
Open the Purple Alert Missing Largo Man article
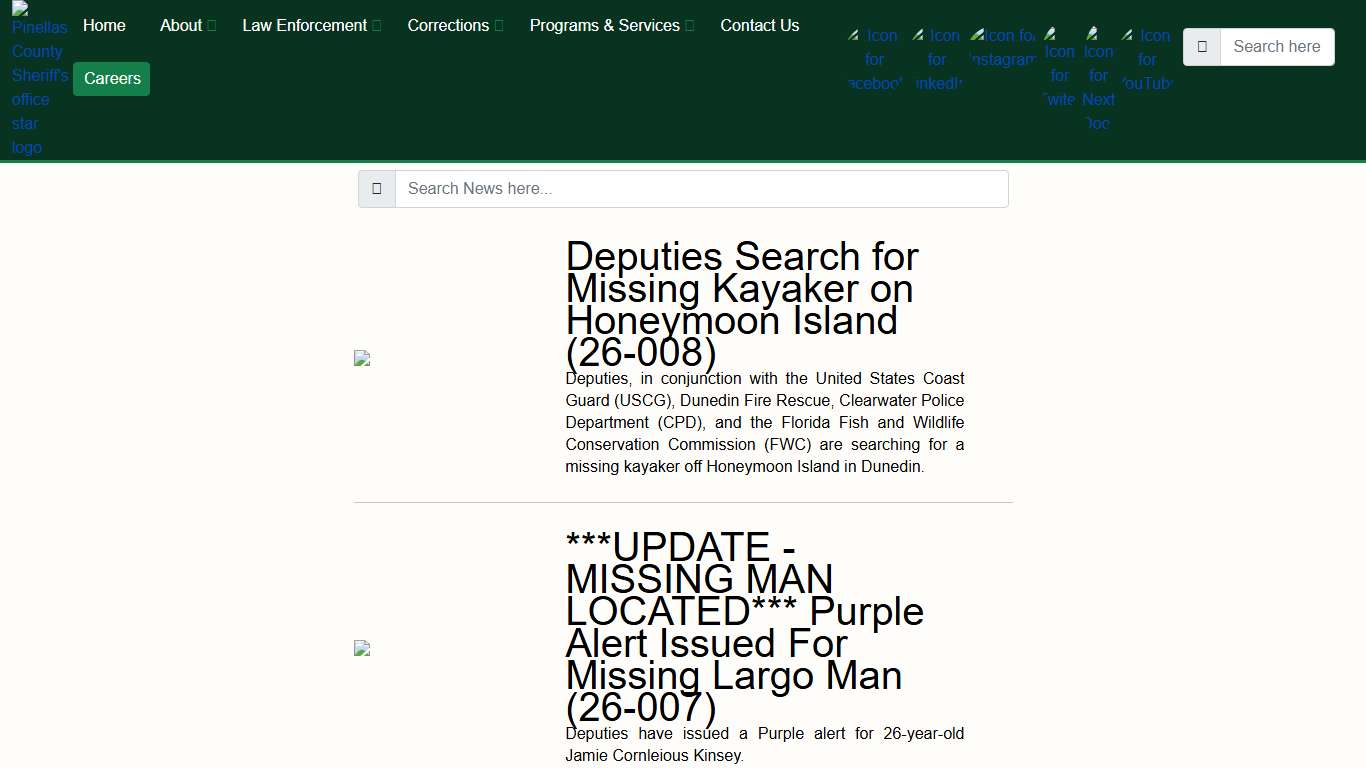(744, 627)
